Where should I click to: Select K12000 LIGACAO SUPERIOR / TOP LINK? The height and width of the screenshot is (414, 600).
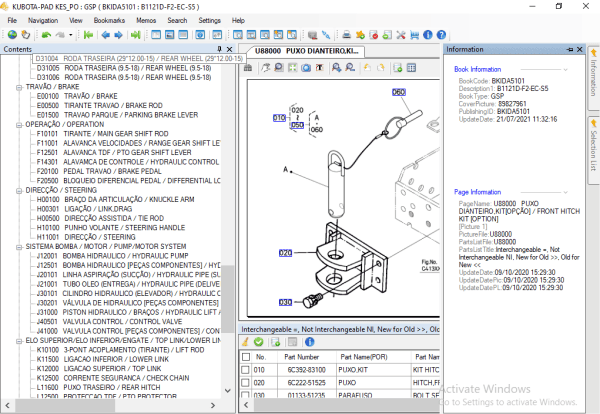pos(99,368)
